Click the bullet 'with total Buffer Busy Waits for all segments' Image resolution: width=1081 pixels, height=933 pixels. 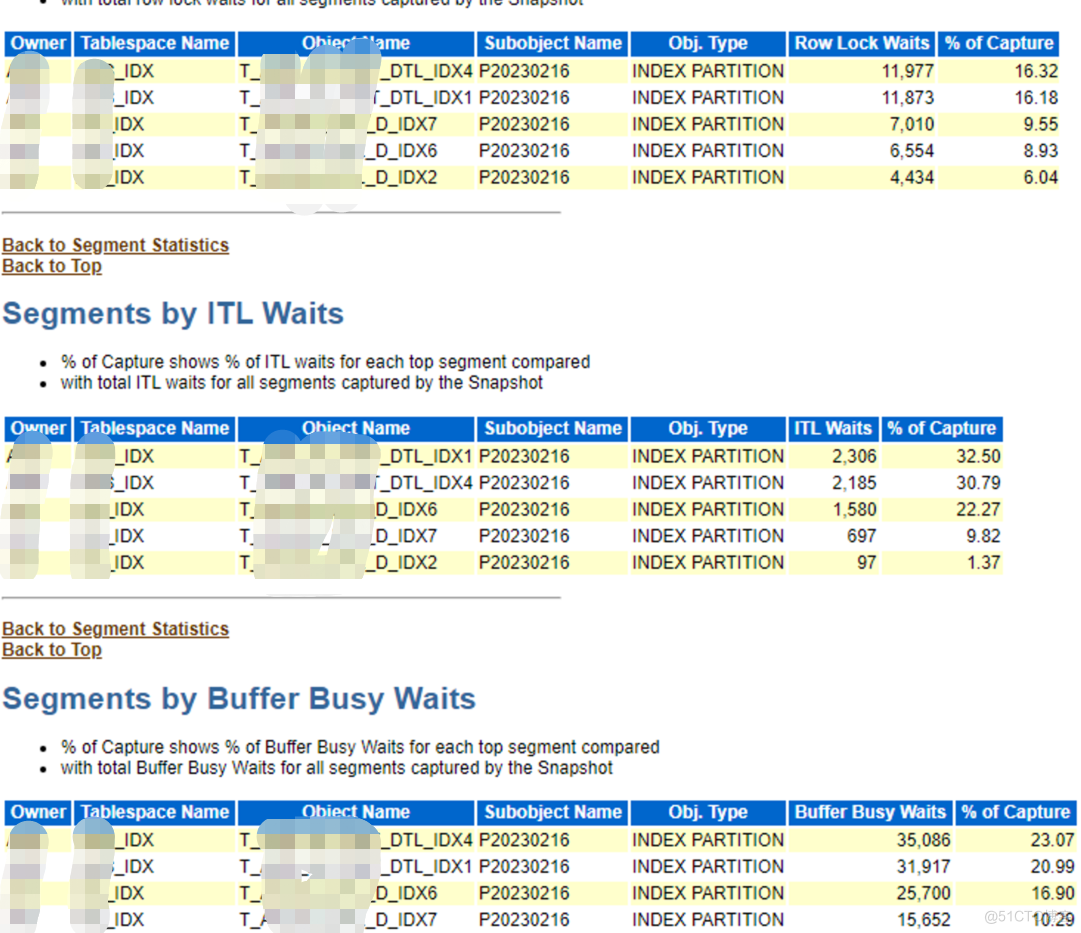pyautogui.click(x=336, y=768)
